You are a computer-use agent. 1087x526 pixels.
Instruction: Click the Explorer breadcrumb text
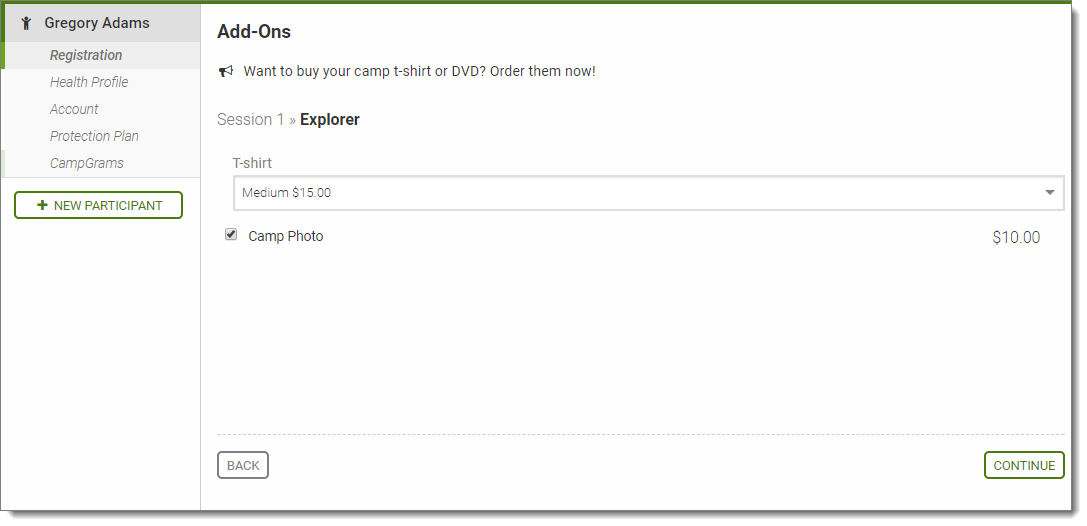330,120
